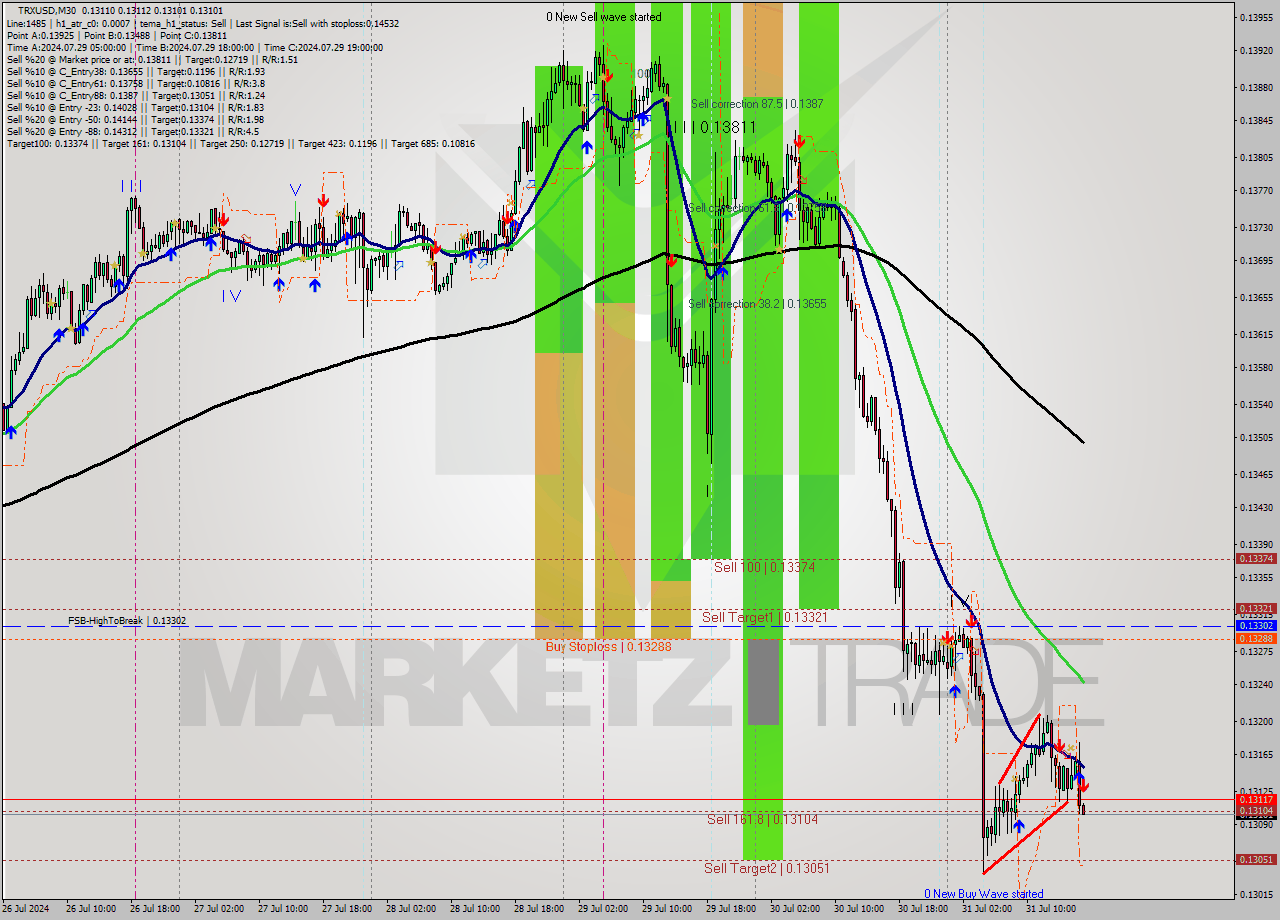Image resolution: width=1280 pixels, height=920 pixels.
Task: Click the 0.13505 price axis value
Action: (x=1256, y=437)
